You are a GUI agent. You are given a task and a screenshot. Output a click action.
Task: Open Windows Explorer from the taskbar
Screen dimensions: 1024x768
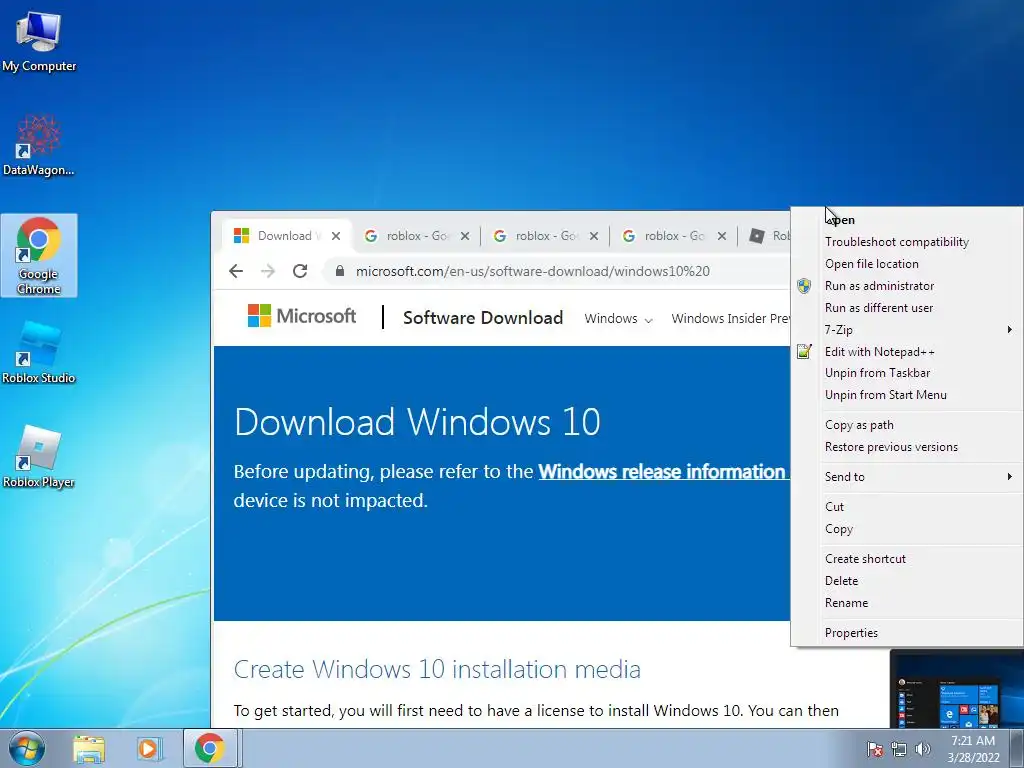[x=89, y=749]
